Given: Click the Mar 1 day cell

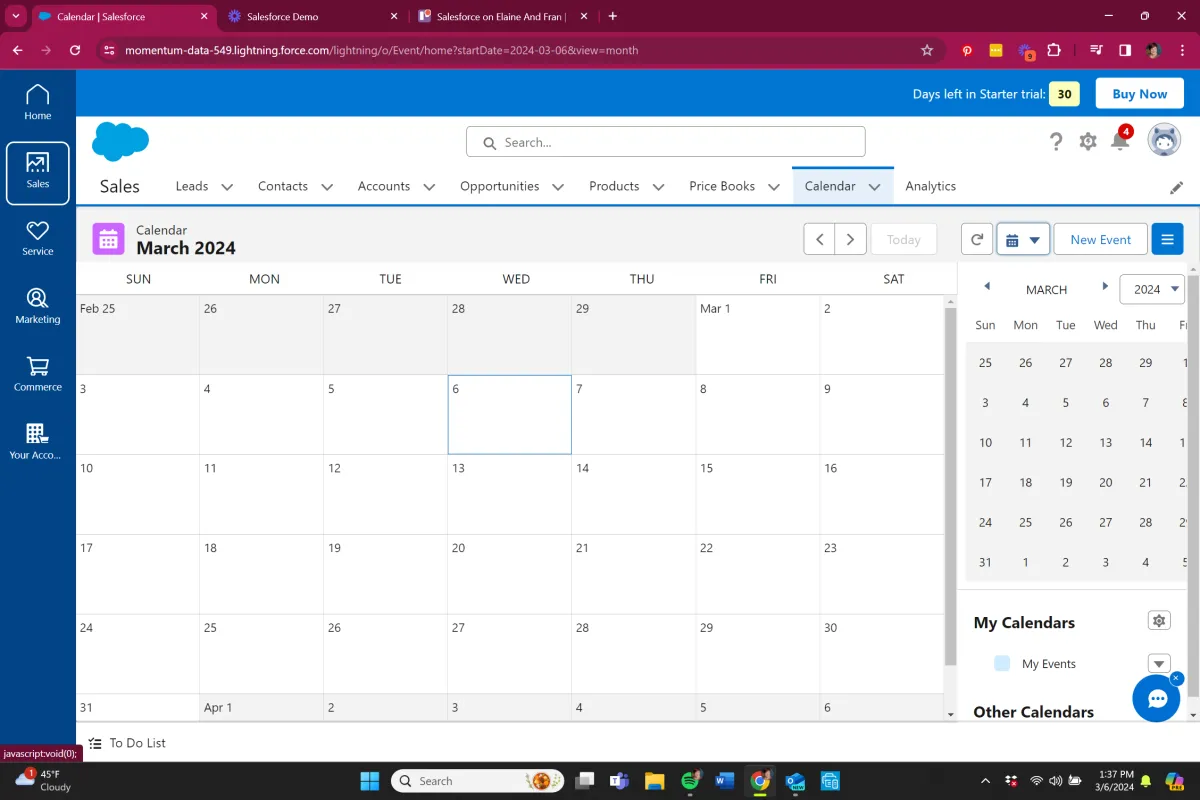Looking at the screenshot, I should pos(757,334).
